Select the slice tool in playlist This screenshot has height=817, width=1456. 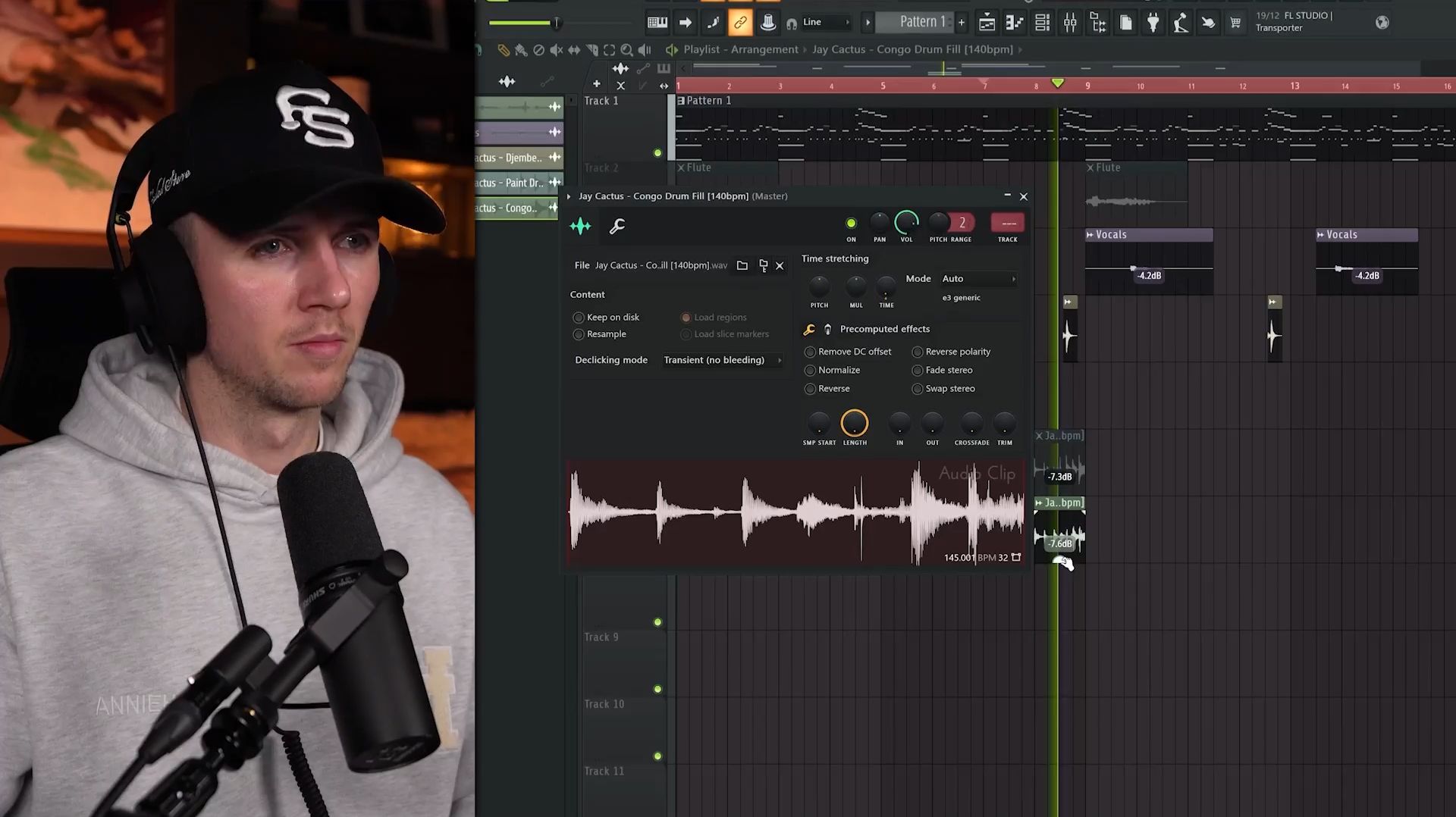pos(591,50)
